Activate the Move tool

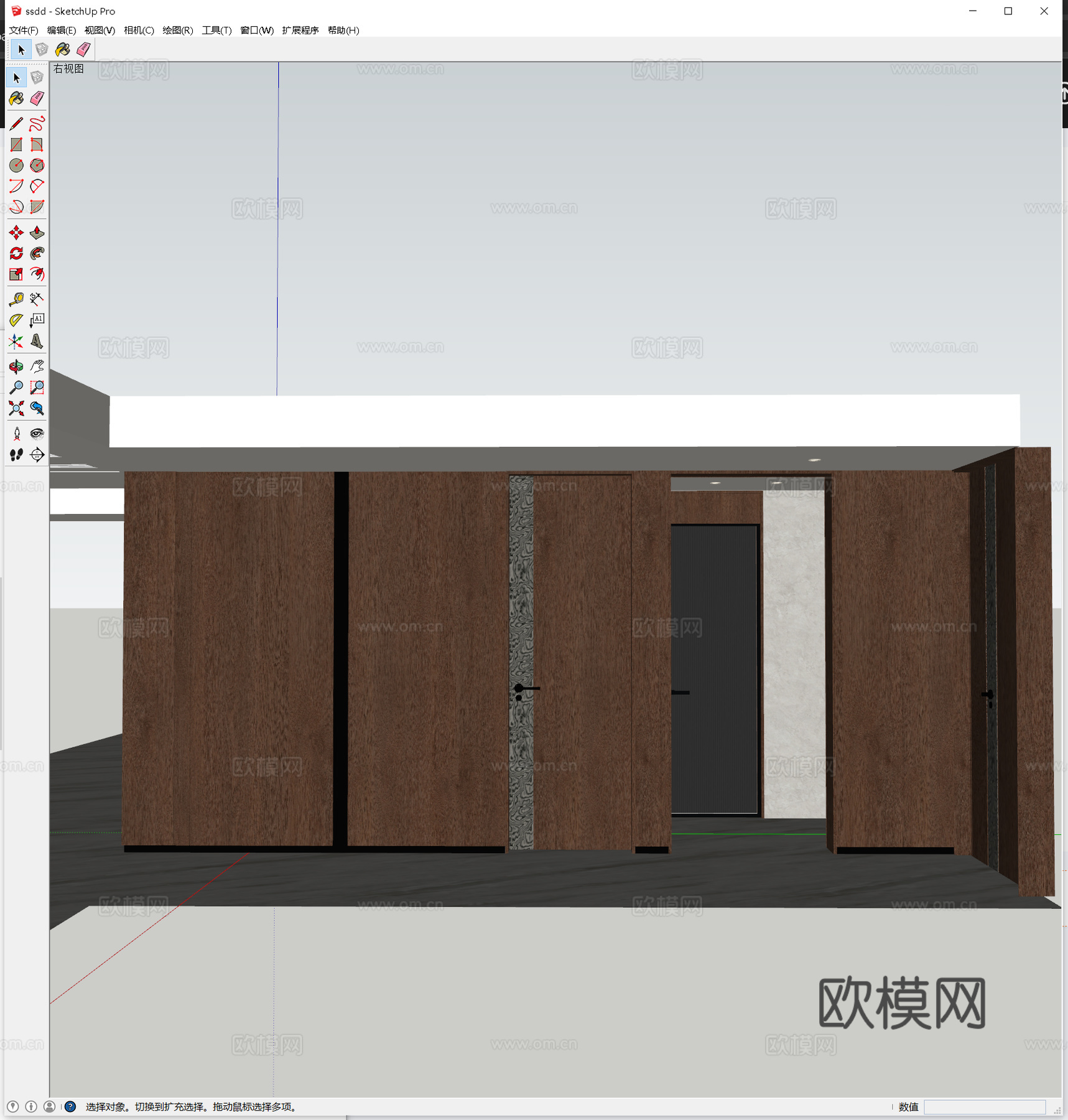(x=17, y=233)
